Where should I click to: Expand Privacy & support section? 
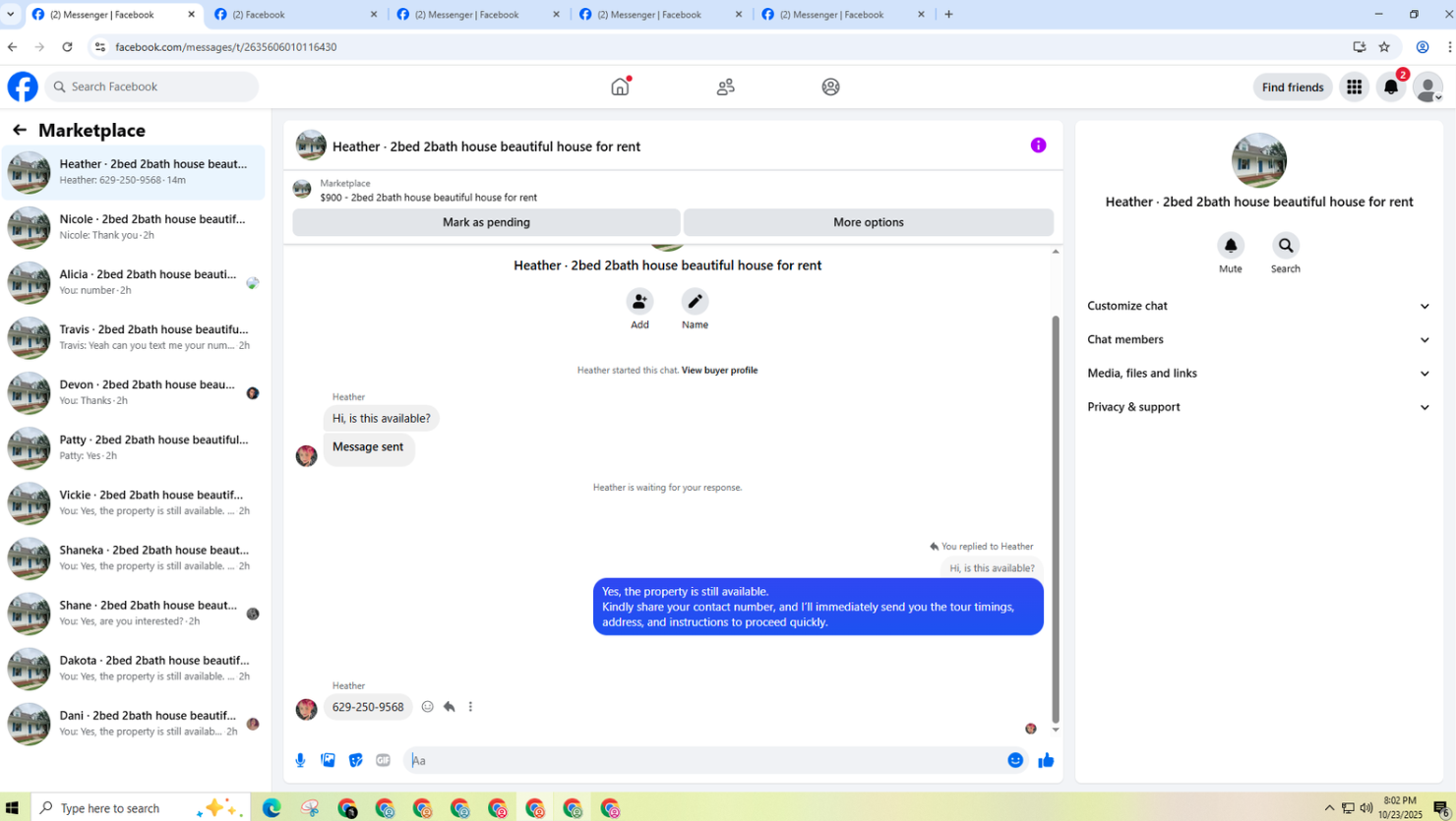1258,406
